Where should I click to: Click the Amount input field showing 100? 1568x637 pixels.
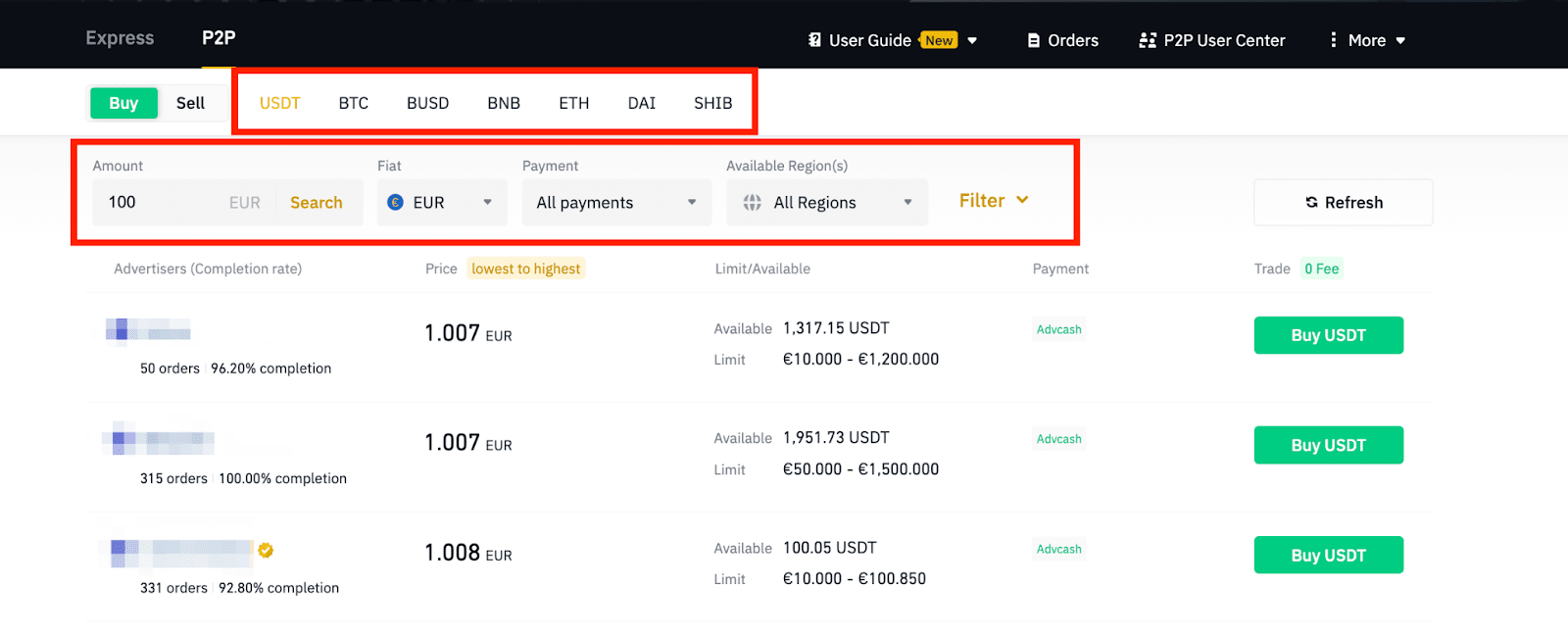pos(162,203)
